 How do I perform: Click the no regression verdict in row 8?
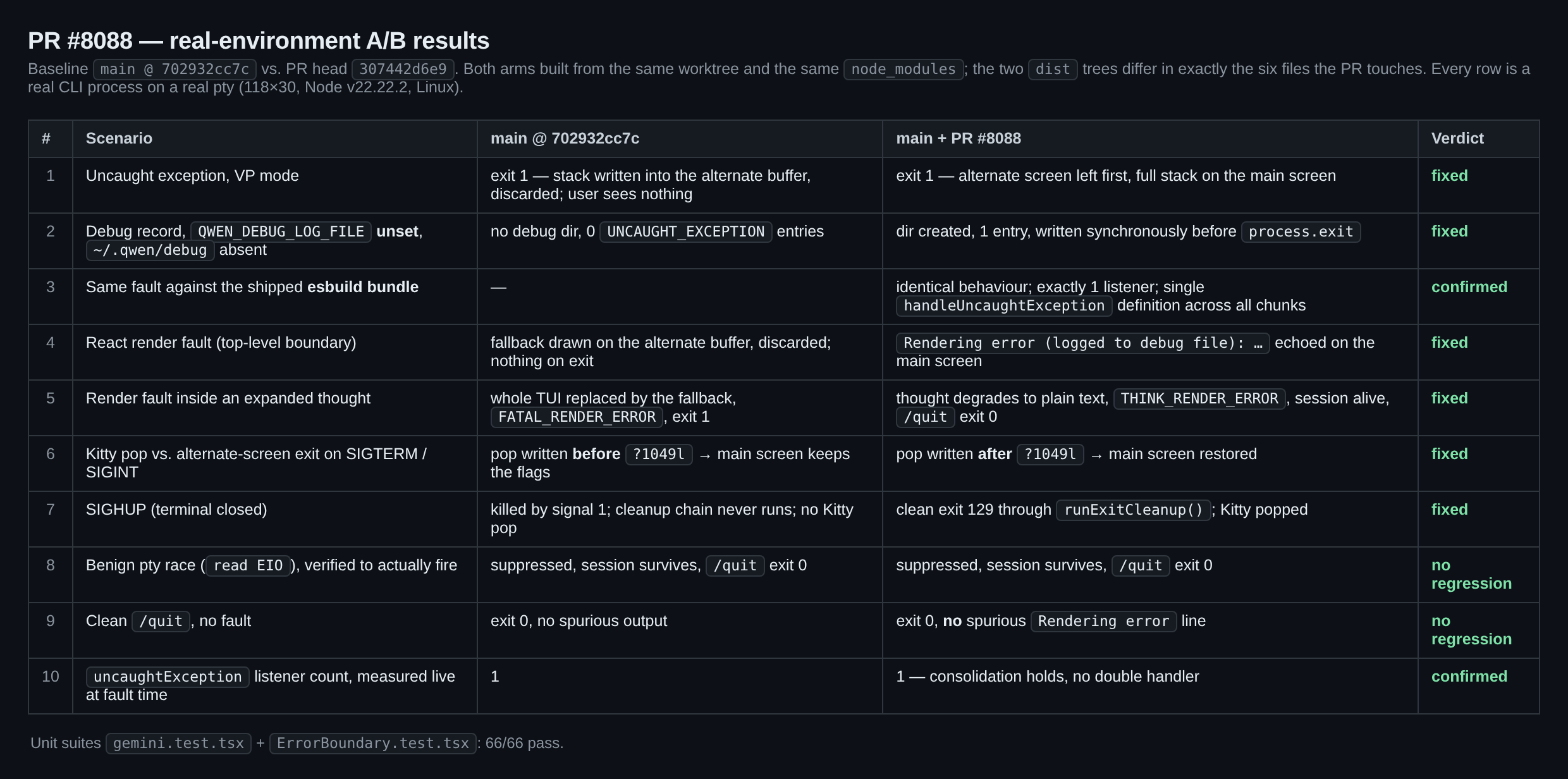(x=1471, y=574)
